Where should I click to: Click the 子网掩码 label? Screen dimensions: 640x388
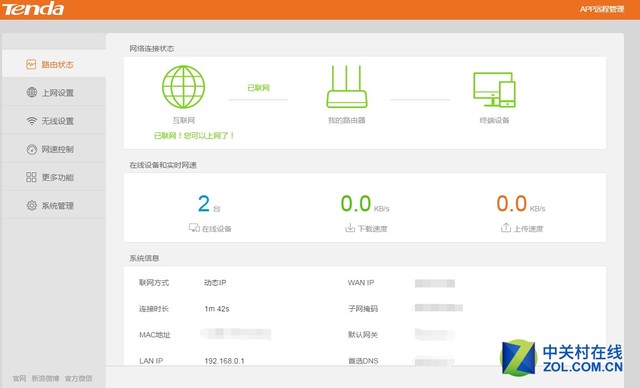[363, 308]
